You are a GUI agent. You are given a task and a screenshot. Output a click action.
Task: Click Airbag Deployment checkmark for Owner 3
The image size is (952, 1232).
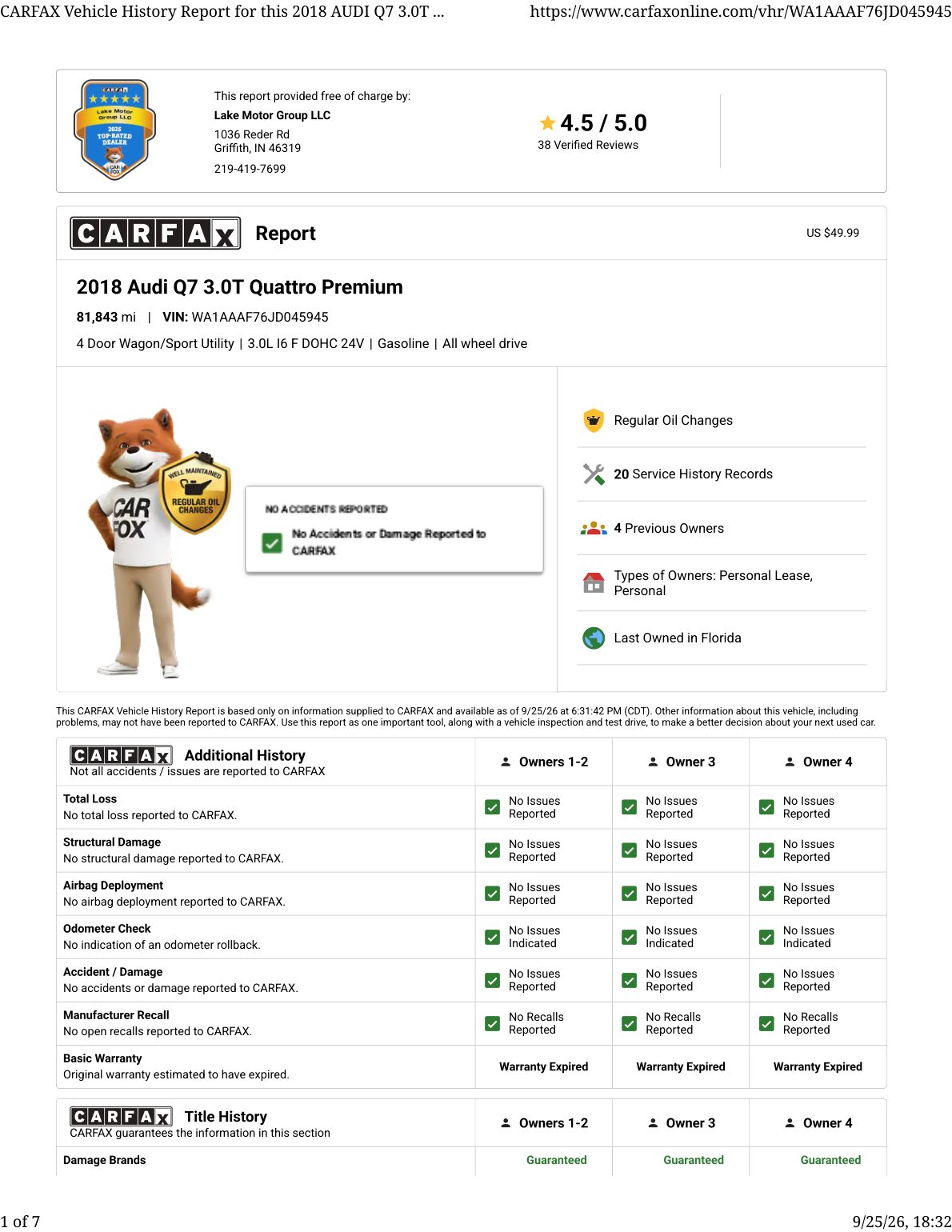[x=630, y=894]
